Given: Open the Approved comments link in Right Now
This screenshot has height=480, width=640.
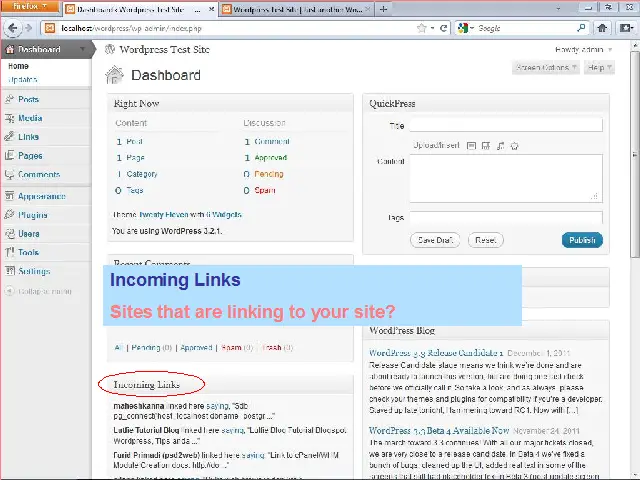Looking at the screenshot, I should coord(271,158).
